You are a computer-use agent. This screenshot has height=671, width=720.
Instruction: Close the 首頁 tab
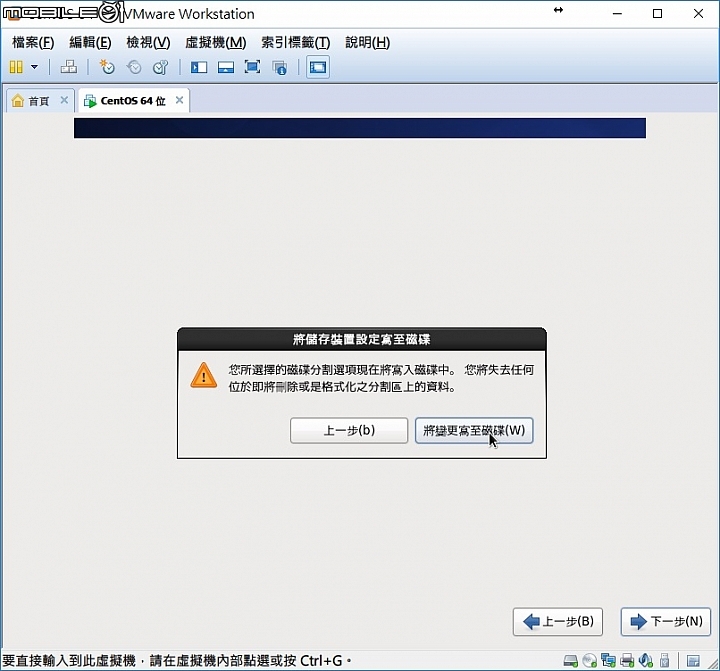tap(64, 100)
